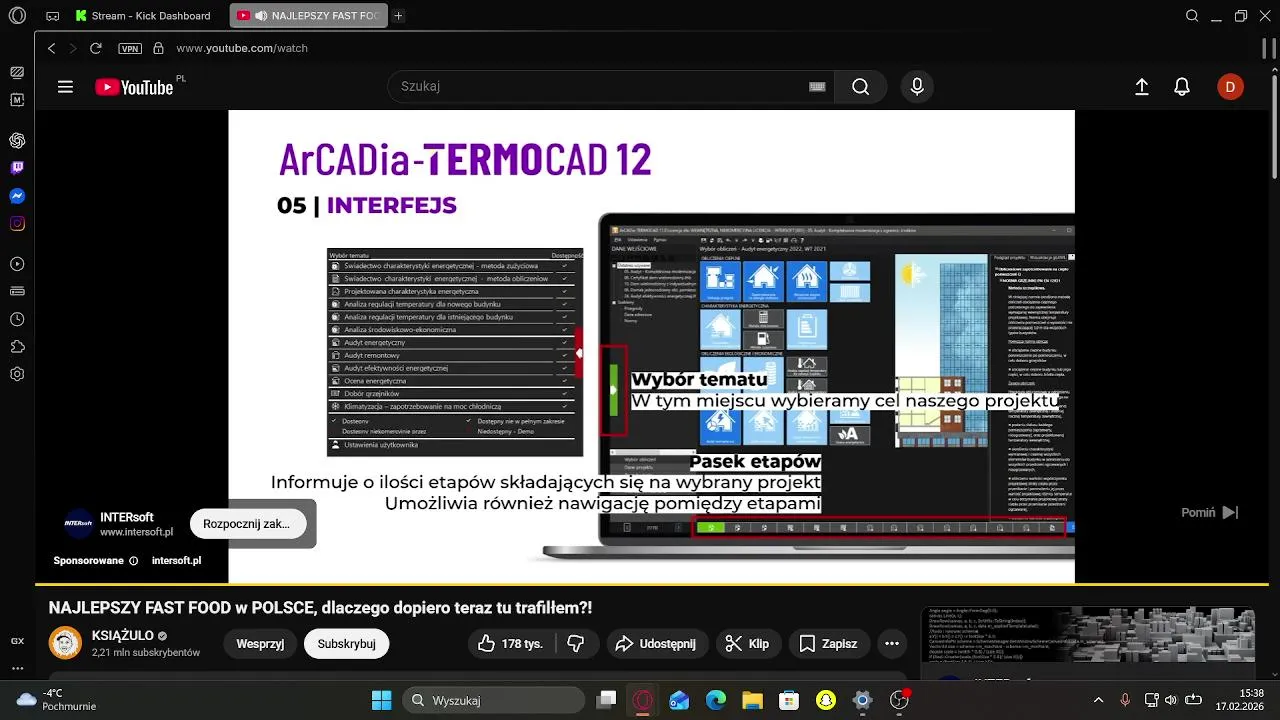Go to YouTube home via logo
Screen dimensions: 1280x720
tap(134, 87)
